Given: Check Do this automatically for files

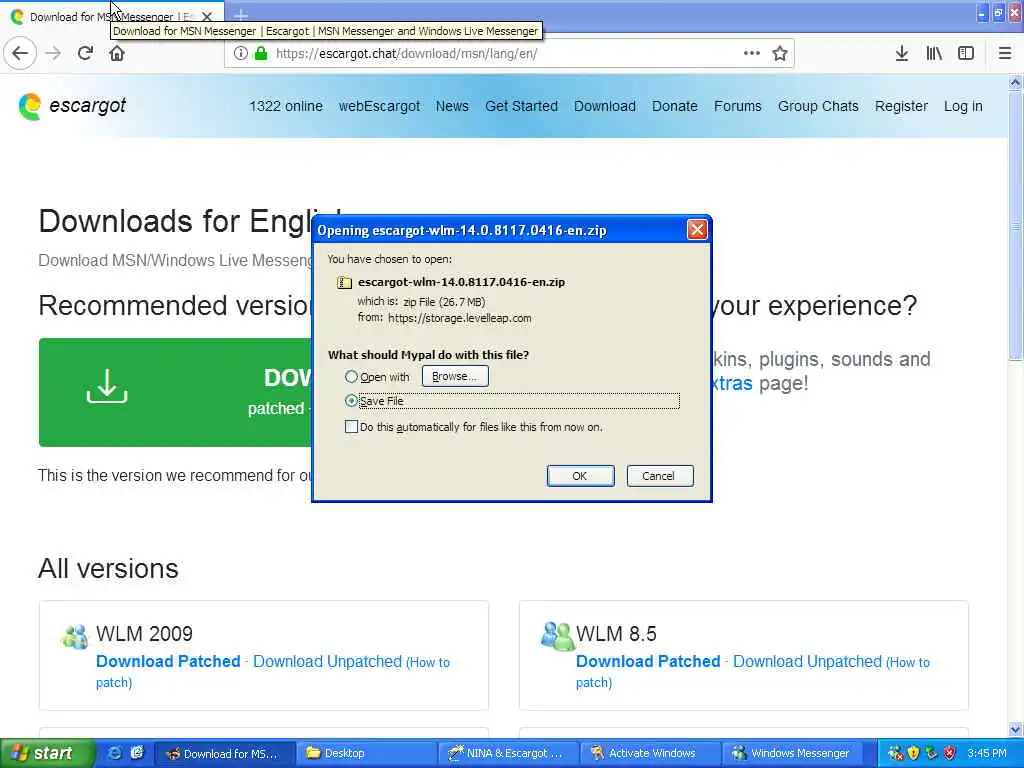Looking at the screenshot, I should (351, 426).
